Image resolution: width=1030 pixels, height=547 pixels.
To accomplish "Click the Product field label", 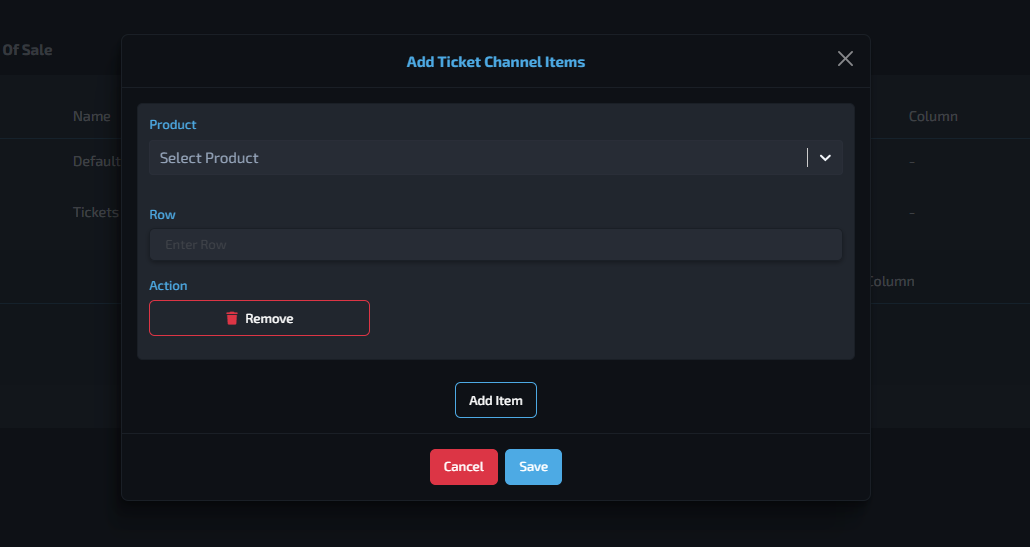I will [173, 125].
